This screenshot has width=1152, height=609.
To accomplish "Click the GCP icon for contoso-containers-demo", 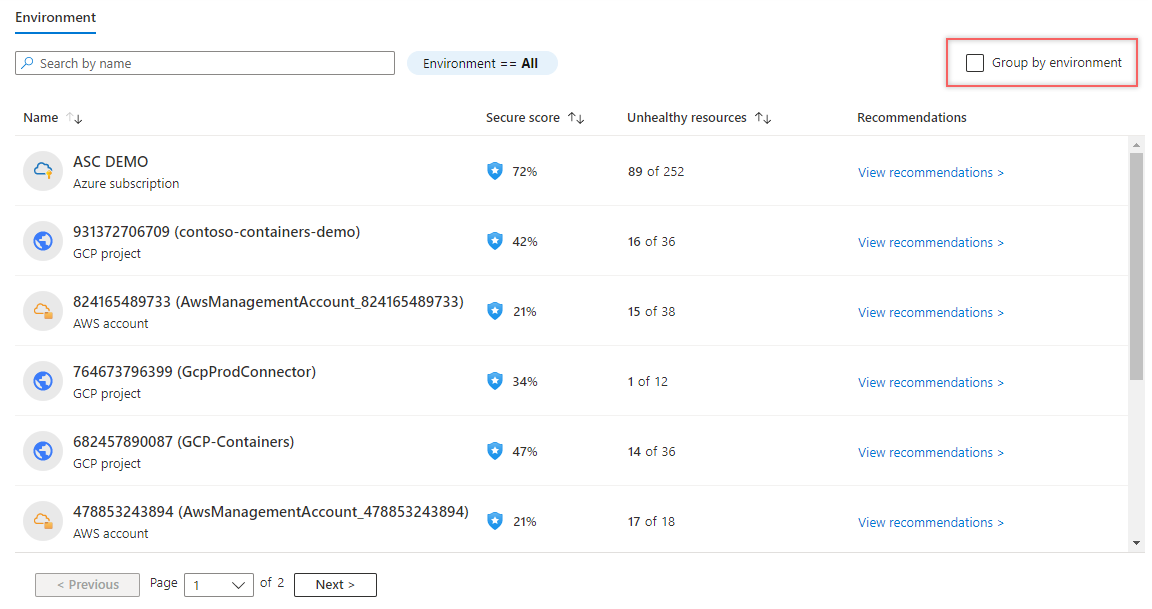I will click(x=43, y=241).
